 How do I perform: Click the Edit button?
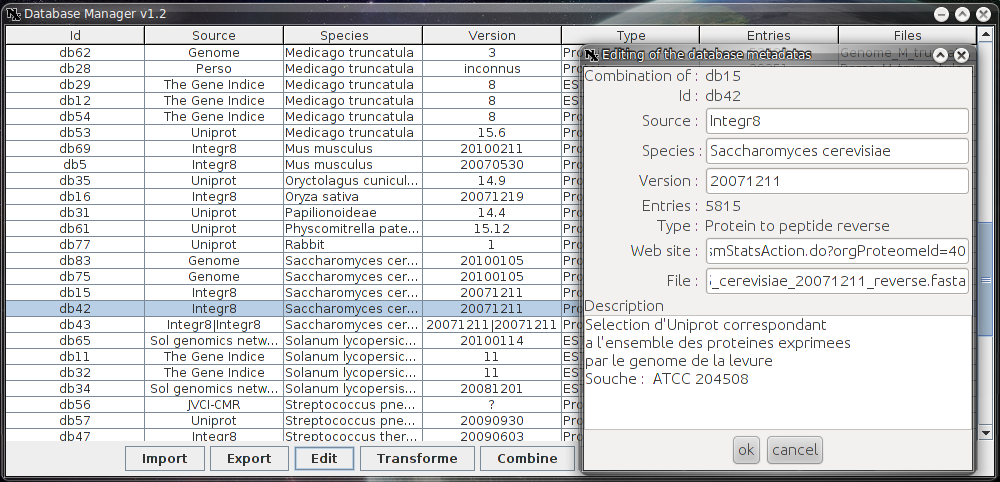tap(323, 458)
